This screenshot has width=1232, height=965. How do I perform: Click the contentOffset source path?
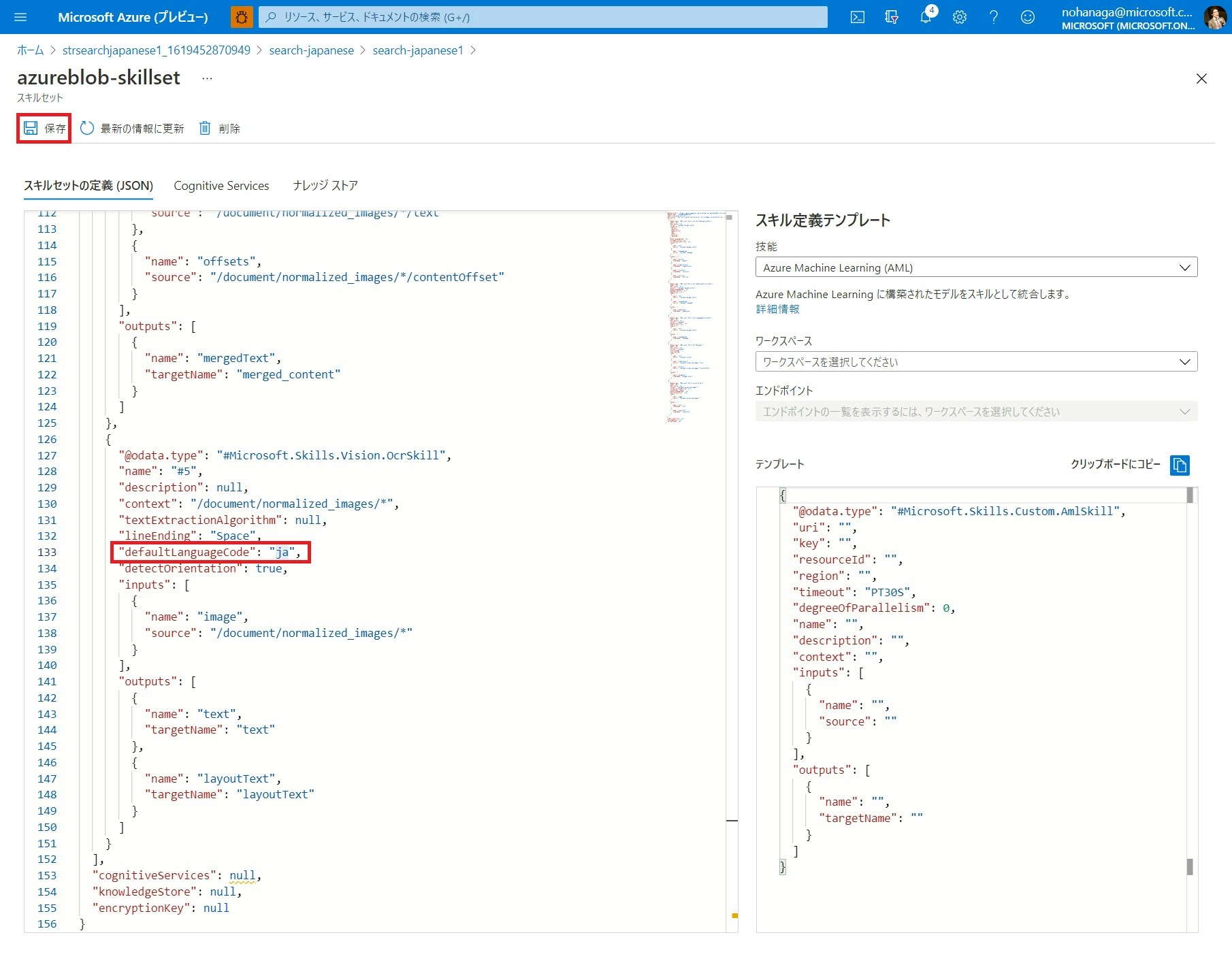[357, 277]
